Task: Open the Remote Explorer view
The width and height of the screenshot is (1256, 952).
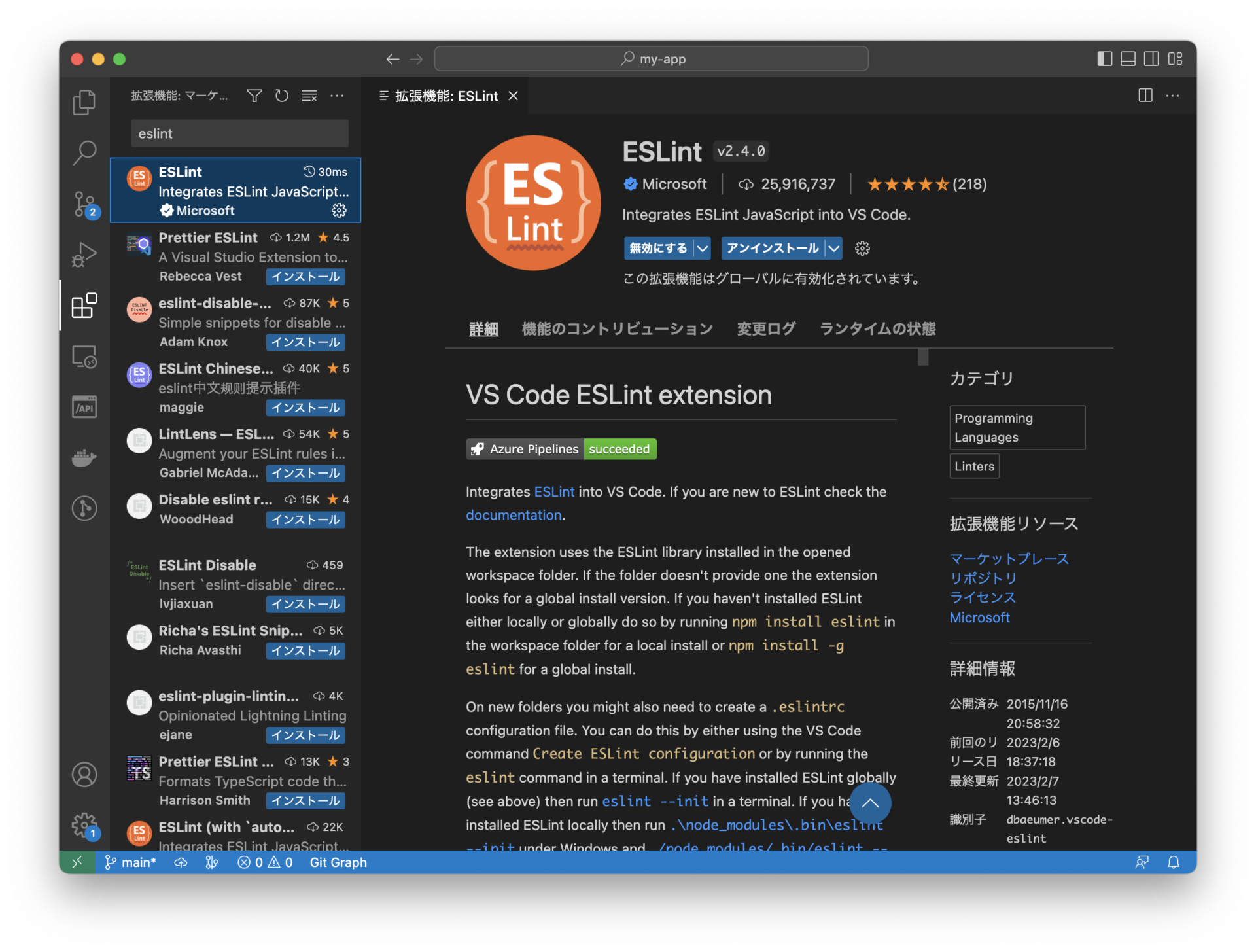Action: point(84,357)
